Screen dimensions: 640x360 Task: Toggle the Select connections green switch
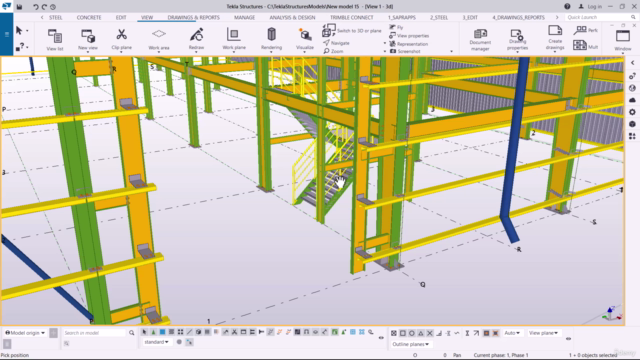153,332
